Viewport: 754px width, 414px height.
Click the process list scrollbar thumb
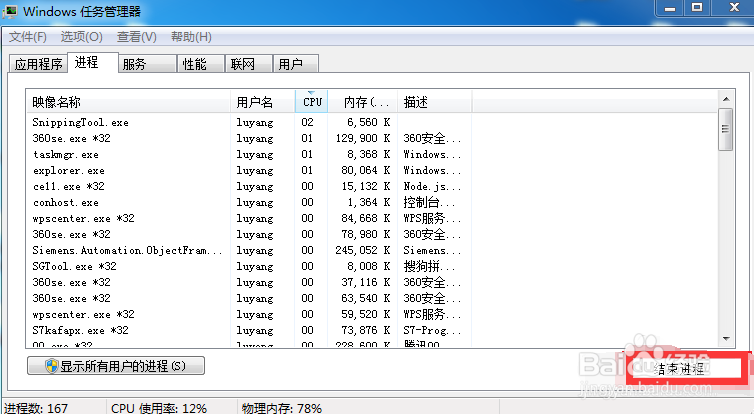click(x=726, y=129)
